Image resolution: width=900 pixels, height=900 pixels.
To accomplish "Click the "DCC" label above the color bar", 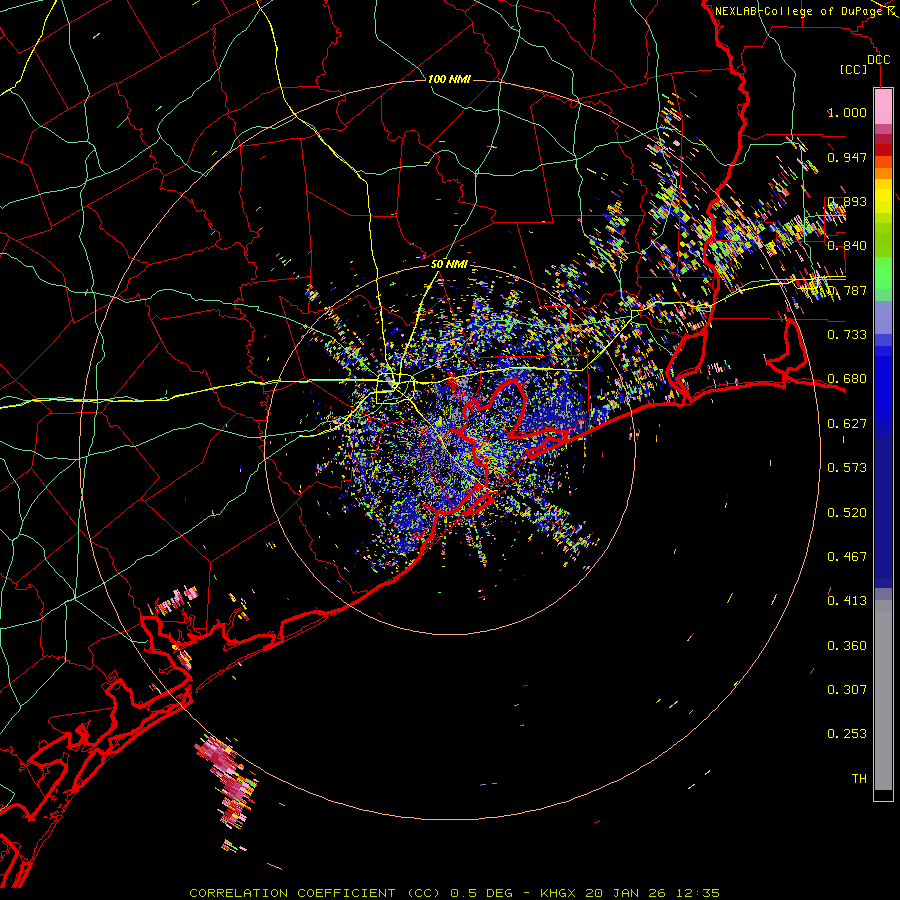I will (878, 60).
